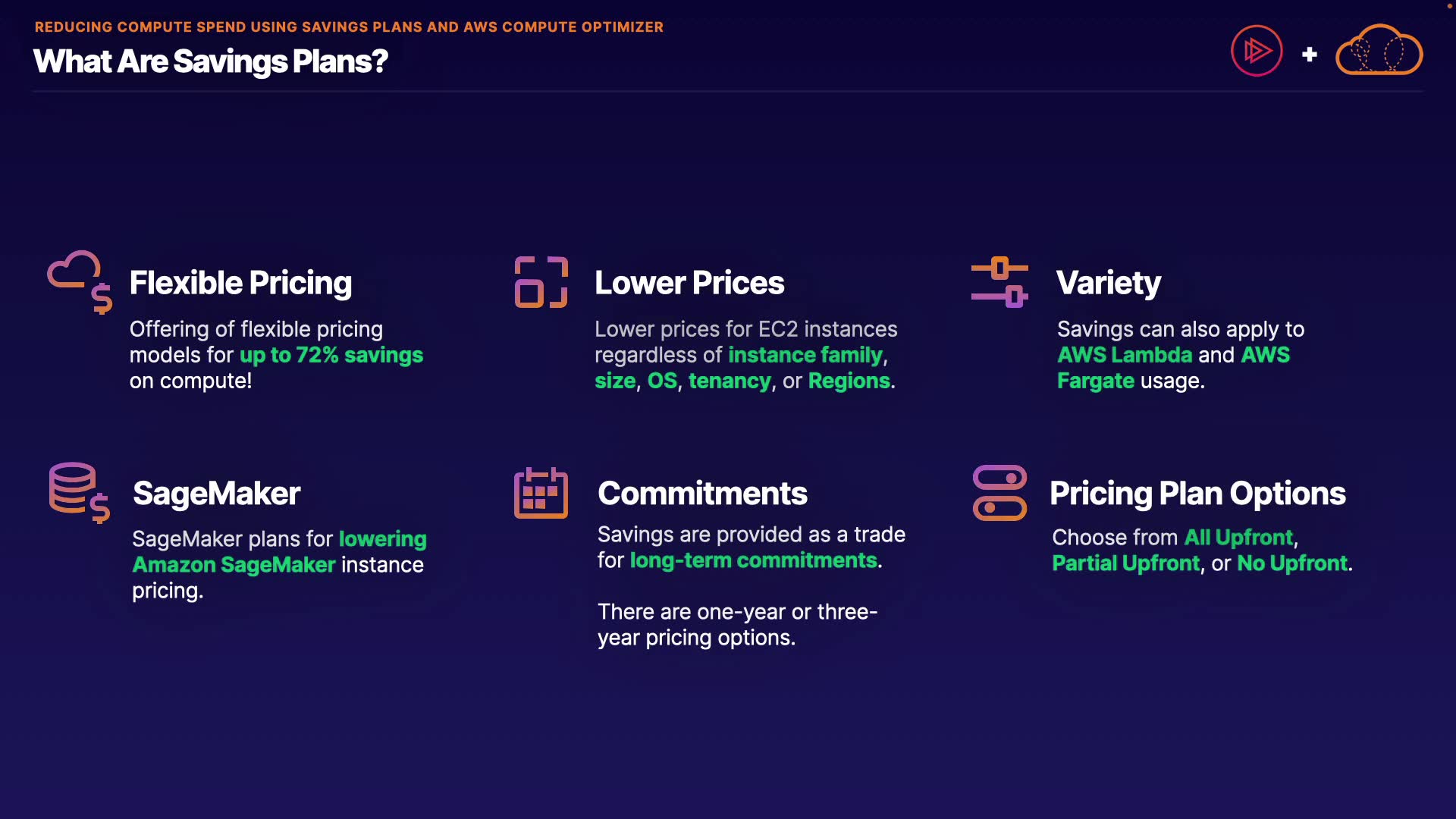Screen dimensions: 1456x819
Task: Click the "Amazon SageMaker" highlighted text
Action: coord(234,565)
